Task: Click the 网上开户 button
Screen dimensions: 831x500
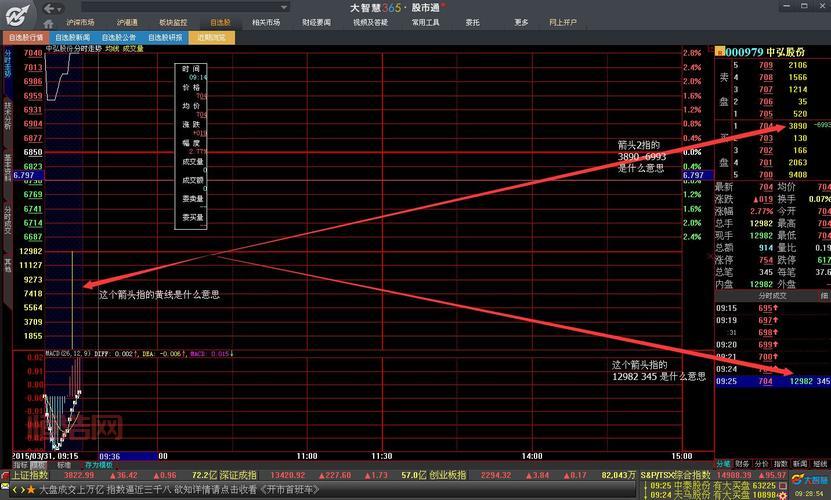Action: (x=563, y=21)
